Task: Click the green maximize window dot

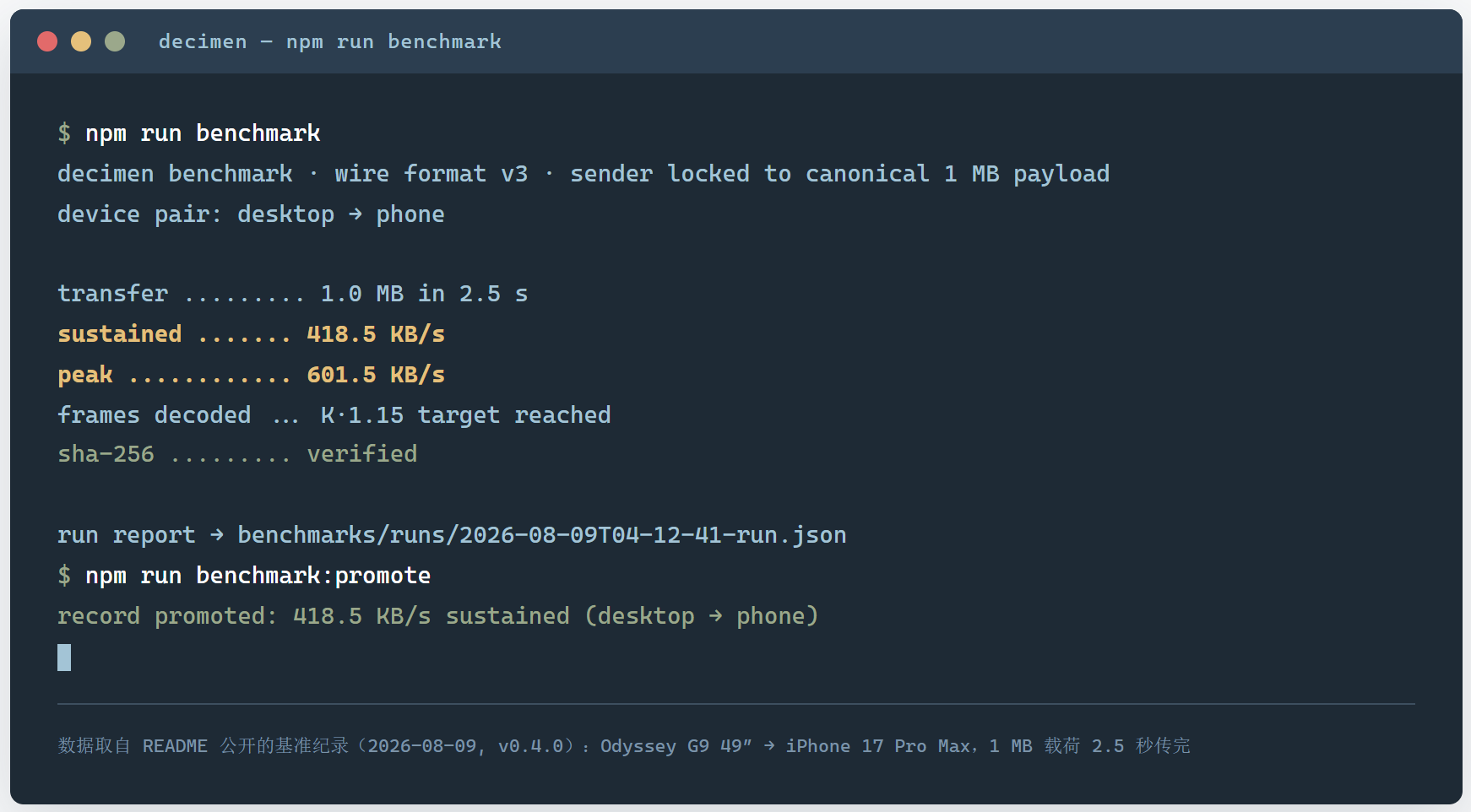Action: [115, 41]
